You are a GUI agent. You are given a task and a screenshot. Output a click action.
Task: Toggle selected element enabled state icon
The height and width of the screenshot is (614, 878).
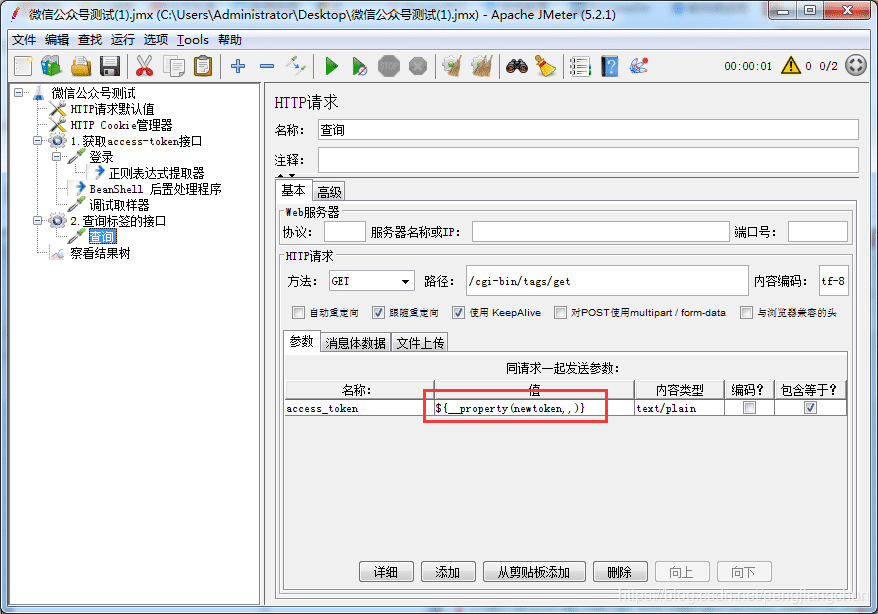click(296, 66)
